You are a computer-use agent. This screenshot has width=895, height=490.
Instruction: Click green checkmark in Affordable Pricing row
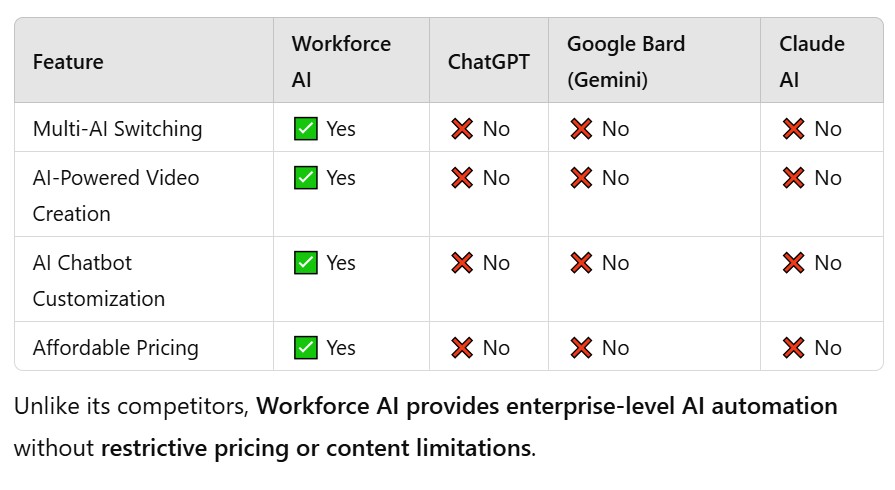(x=305, y=348)
